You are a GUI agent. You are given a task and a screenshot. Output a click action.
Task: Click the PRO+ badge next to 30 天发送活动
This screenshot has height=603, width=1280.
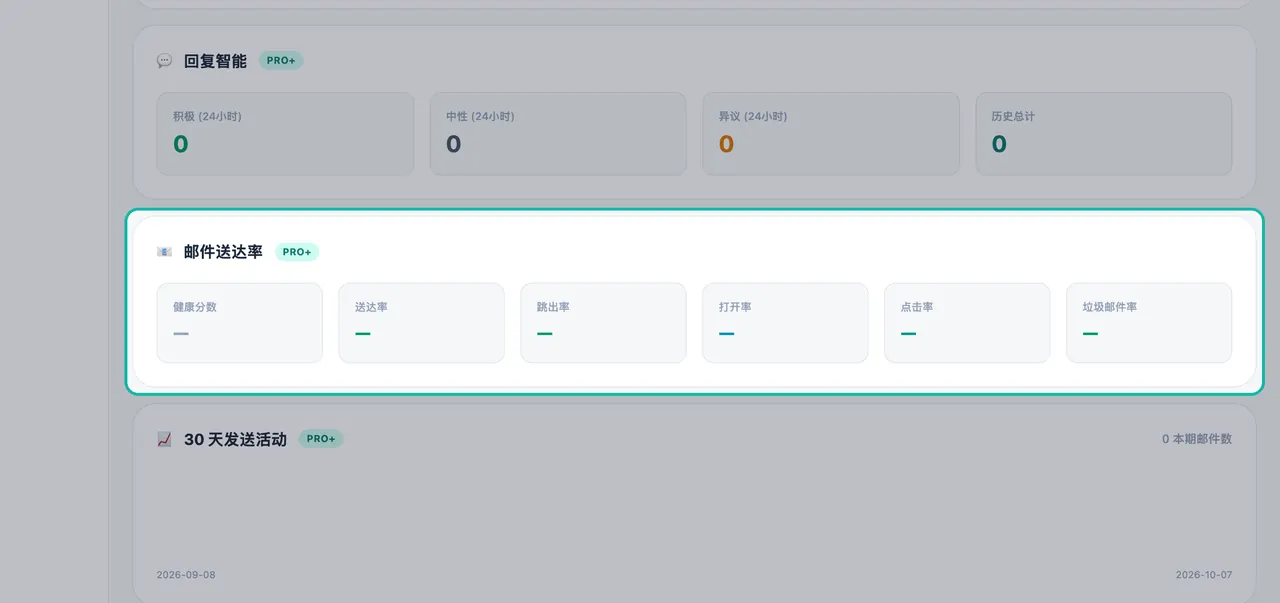[321, 439]
